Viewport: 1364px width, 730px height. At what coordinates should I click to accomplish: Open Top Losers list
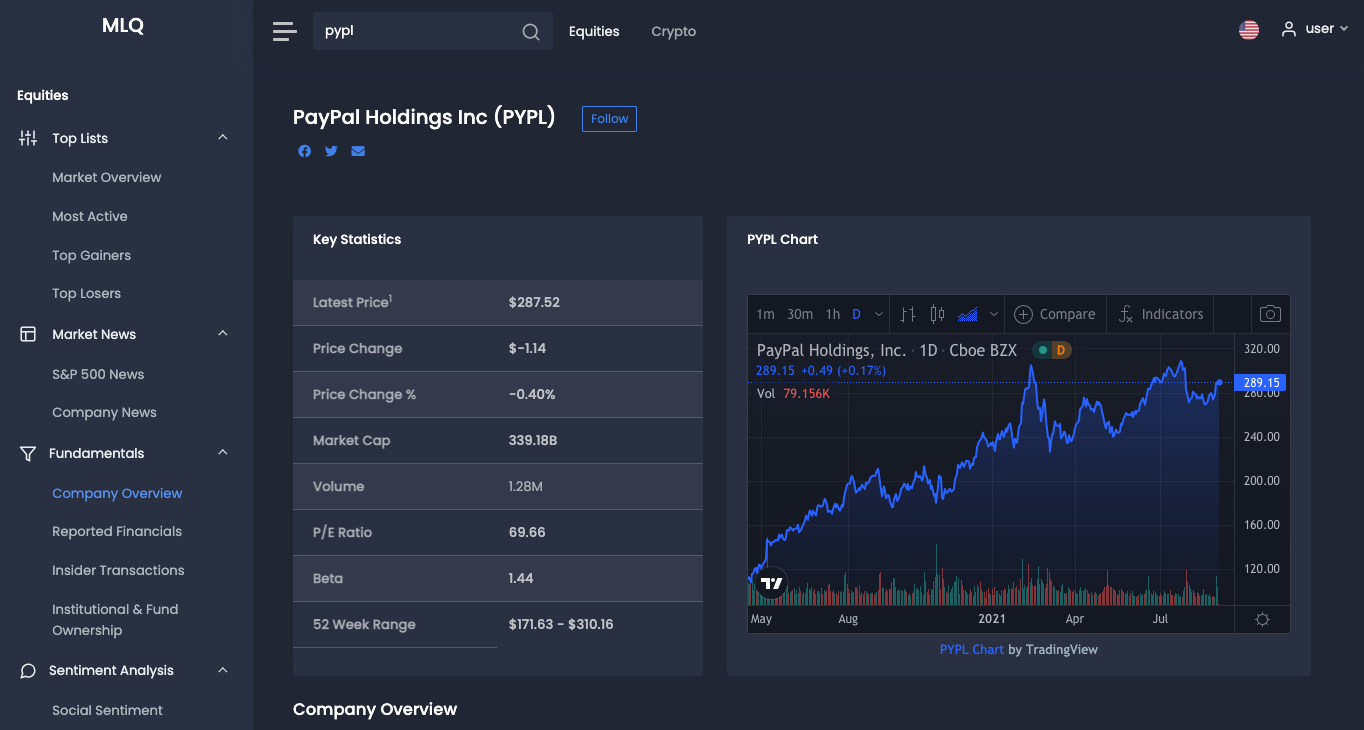click(x=87, y=293)
